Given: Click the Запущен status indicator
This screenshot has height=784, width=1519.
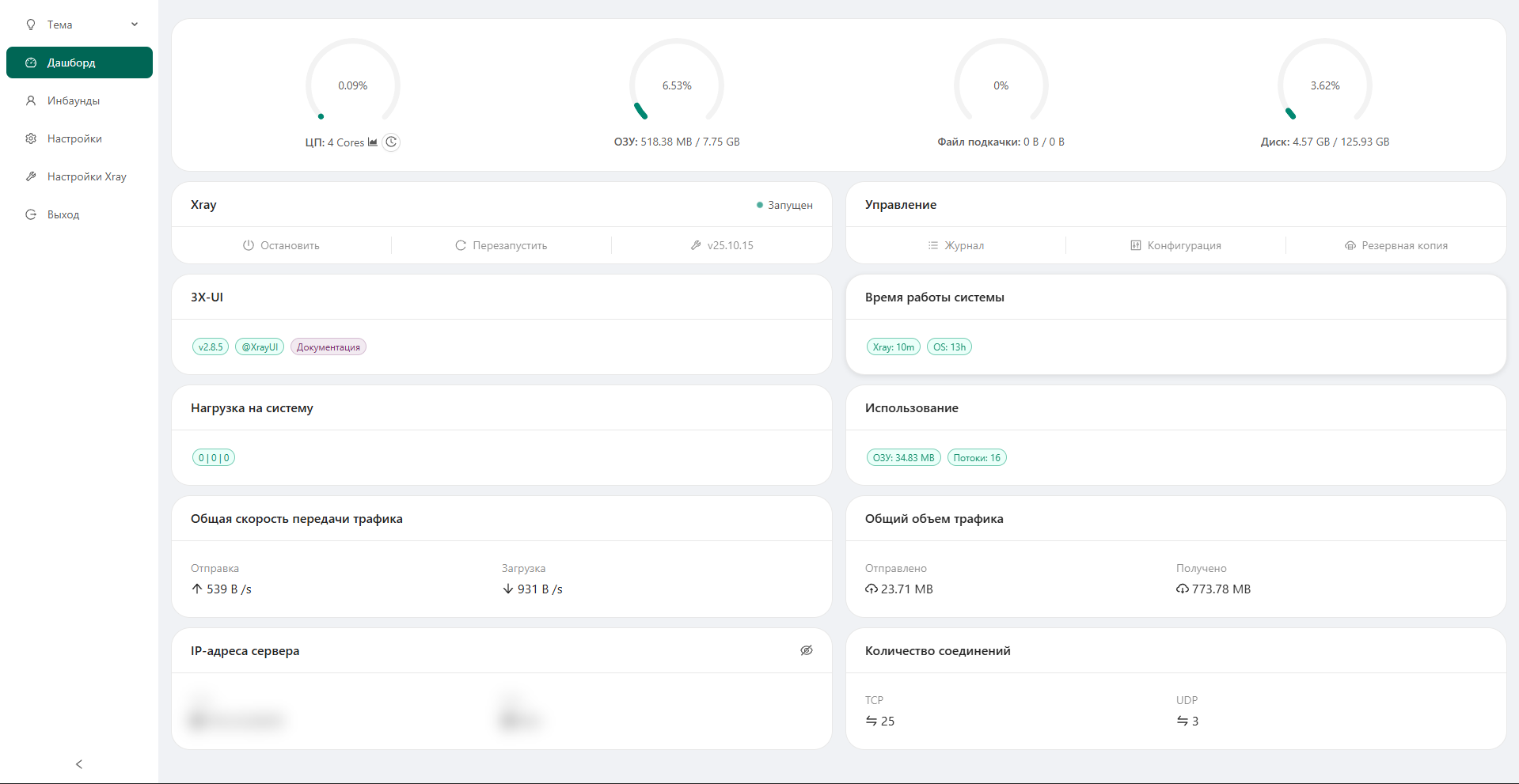Looking at the screenshot, I should point(784,205).
